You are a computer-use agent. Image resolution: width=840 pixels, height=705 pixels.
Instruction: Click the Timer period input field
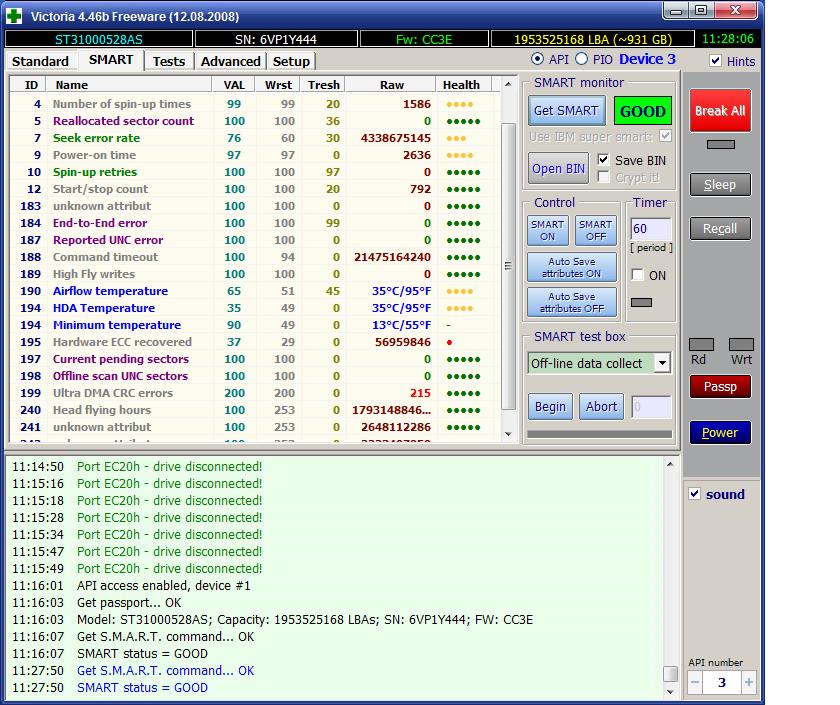click(650, 229)
